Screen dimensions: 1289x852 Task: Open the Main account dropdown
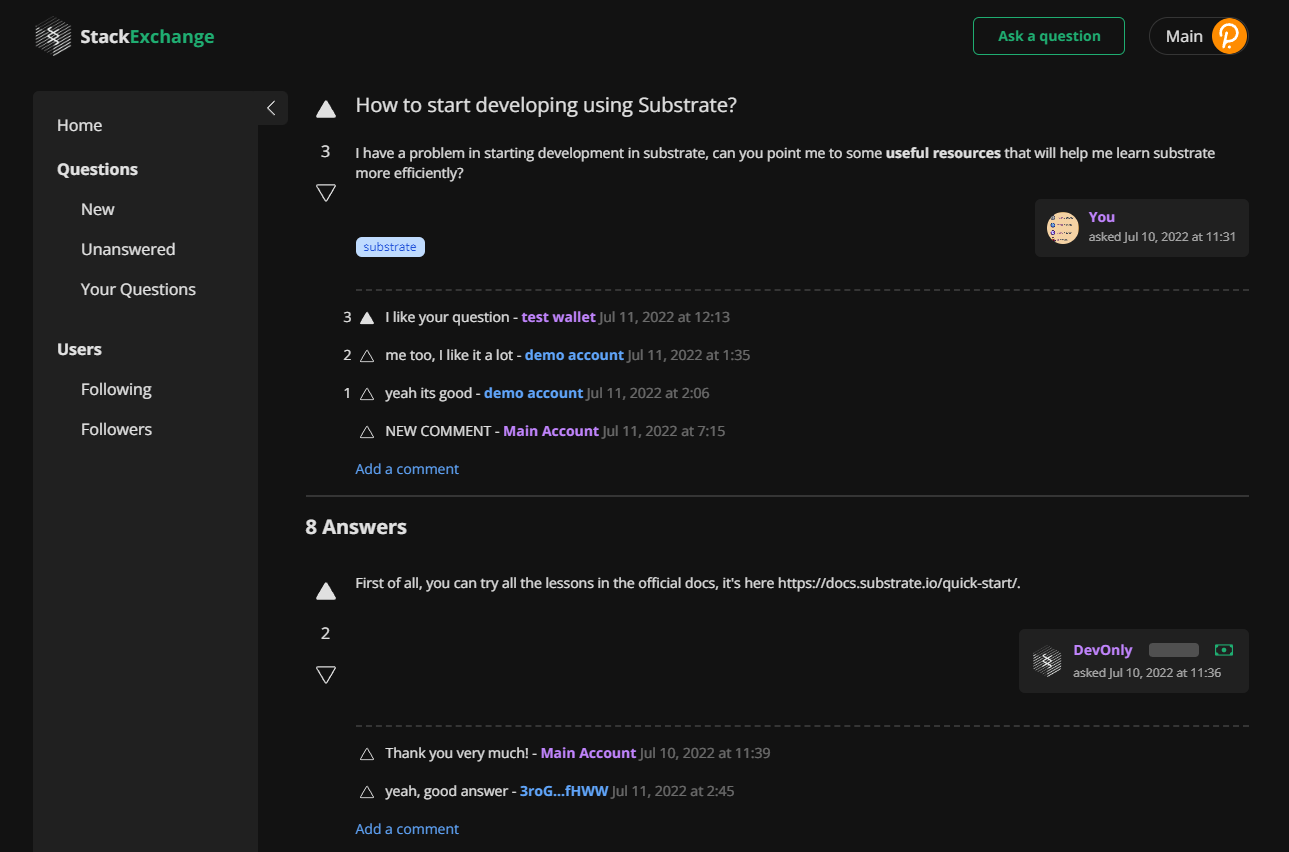[1184, 36]
